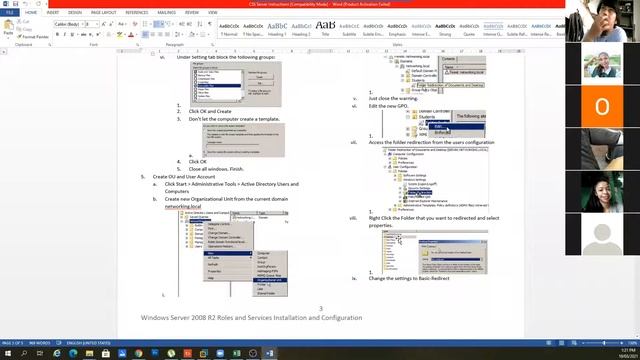Viewport: 640px width, 360px height.
Task: Apply the Normal style
Action: [229, 29]
